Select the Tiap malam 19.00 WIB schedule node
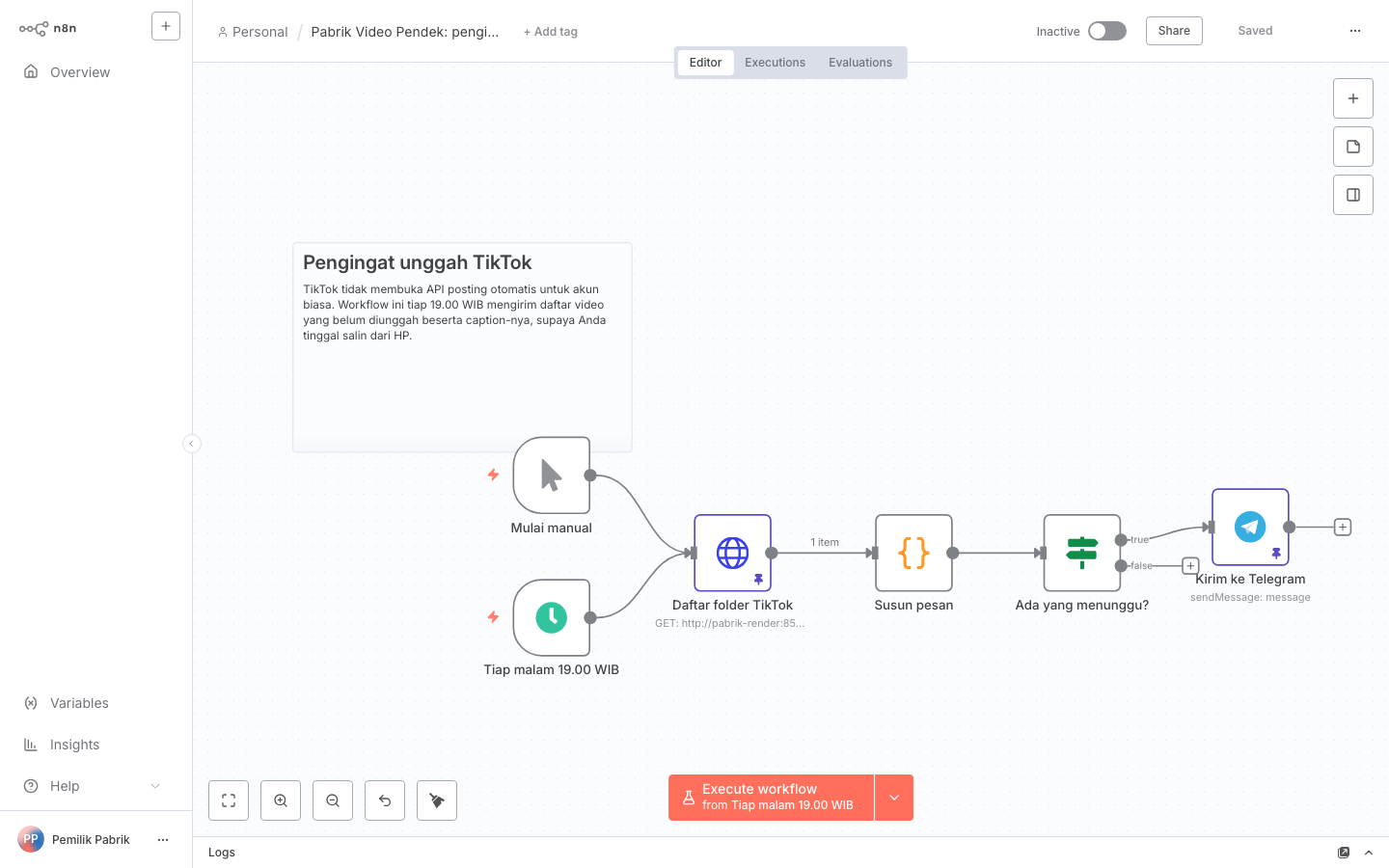 coord(552,617)
